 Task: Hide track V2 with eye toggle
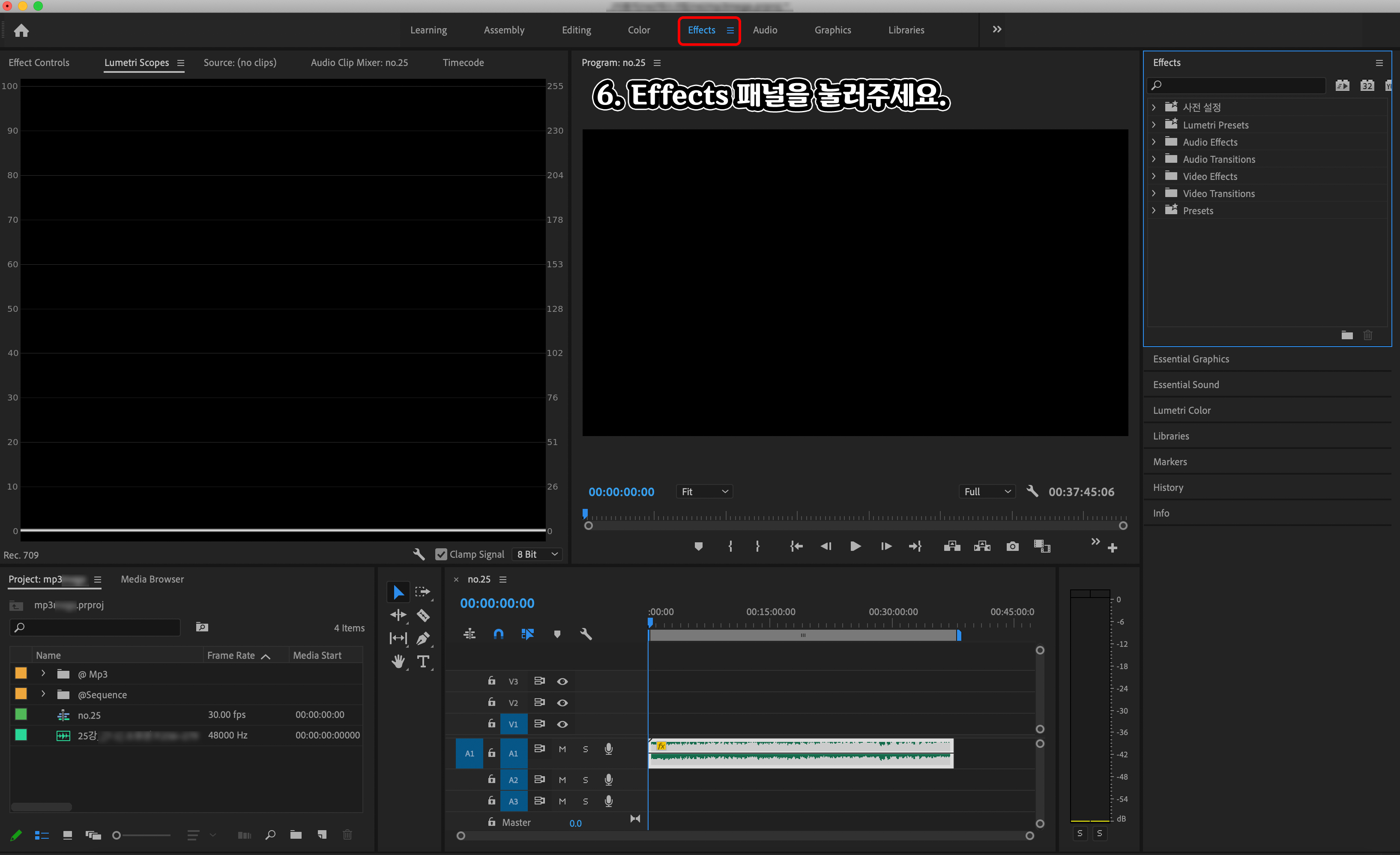coord(562,703)
